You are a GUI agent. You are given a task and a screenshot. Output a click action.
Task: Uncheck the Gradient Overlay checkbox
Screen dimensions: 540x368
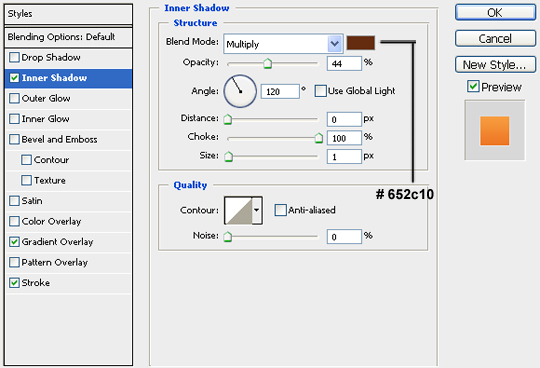[x=14, y=242]
